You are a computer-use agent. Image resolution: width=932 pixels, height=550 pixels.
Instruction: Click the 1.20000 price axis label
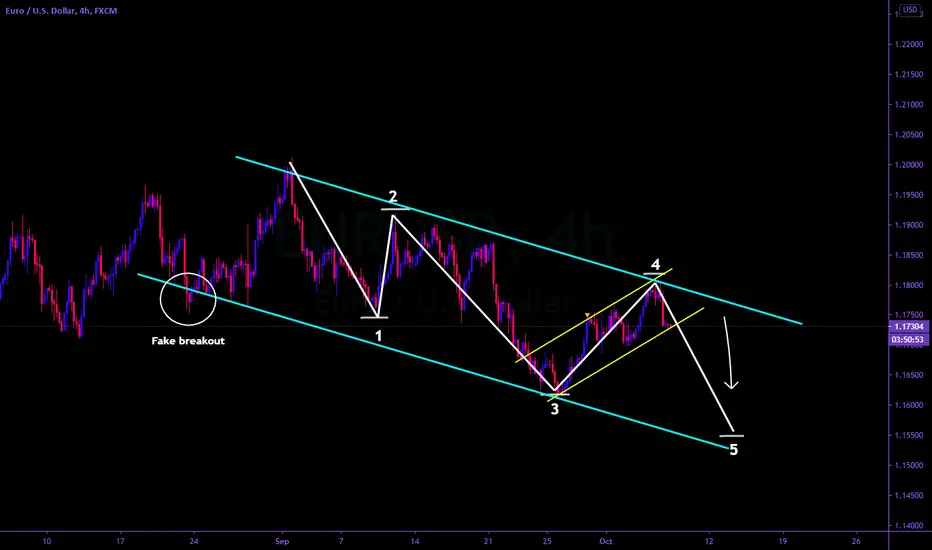(909, 165)
